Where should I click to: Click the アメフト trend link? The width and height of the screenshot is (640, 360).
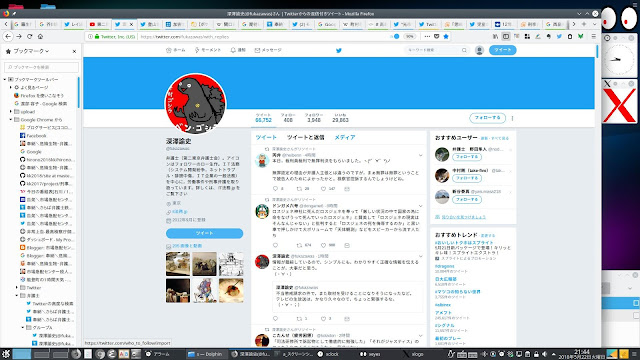point(443,313)
